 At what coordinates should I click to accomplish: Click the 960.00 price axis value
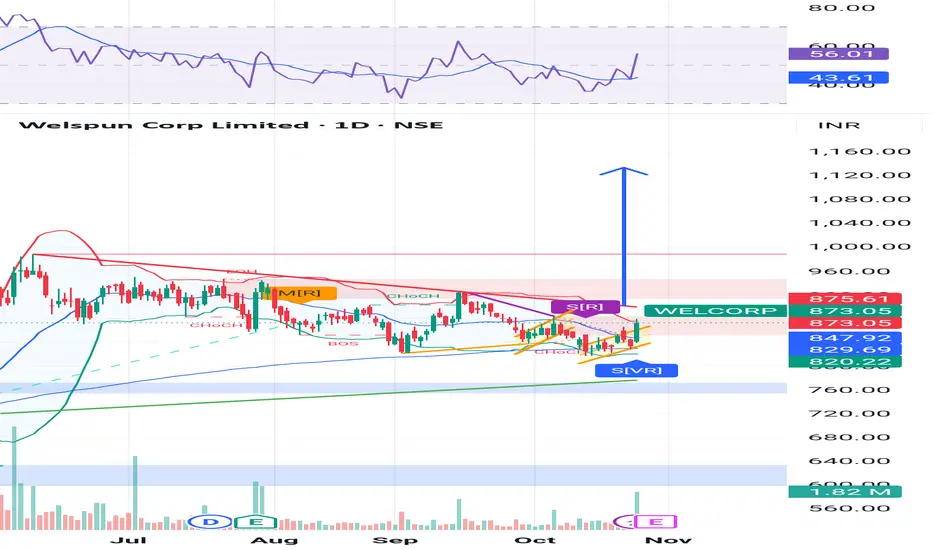point(849,272)
